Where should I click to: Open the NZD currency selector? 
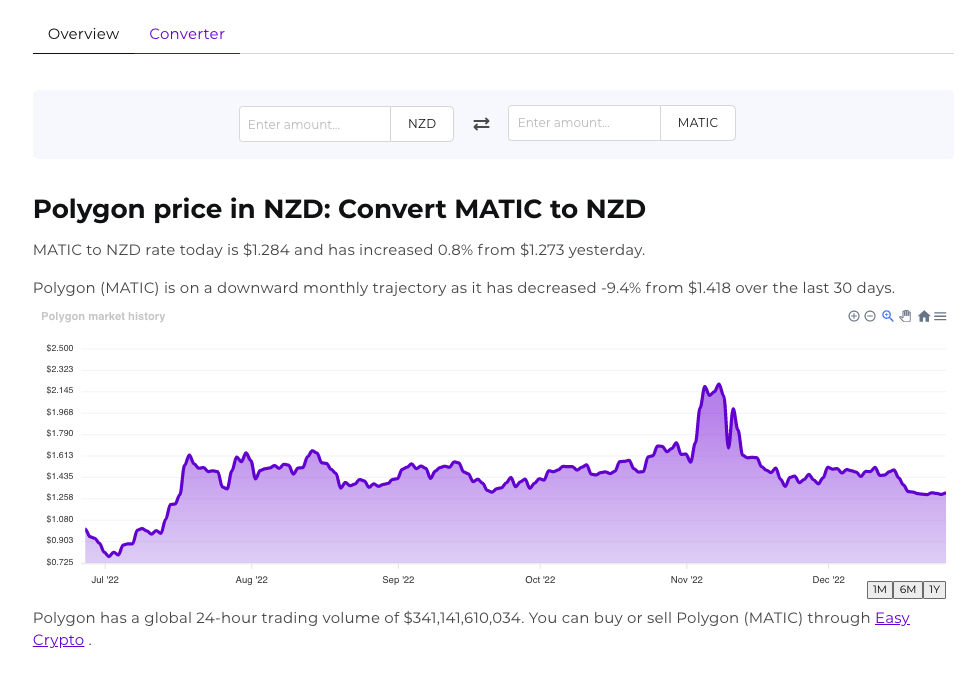tap(422, 124)
